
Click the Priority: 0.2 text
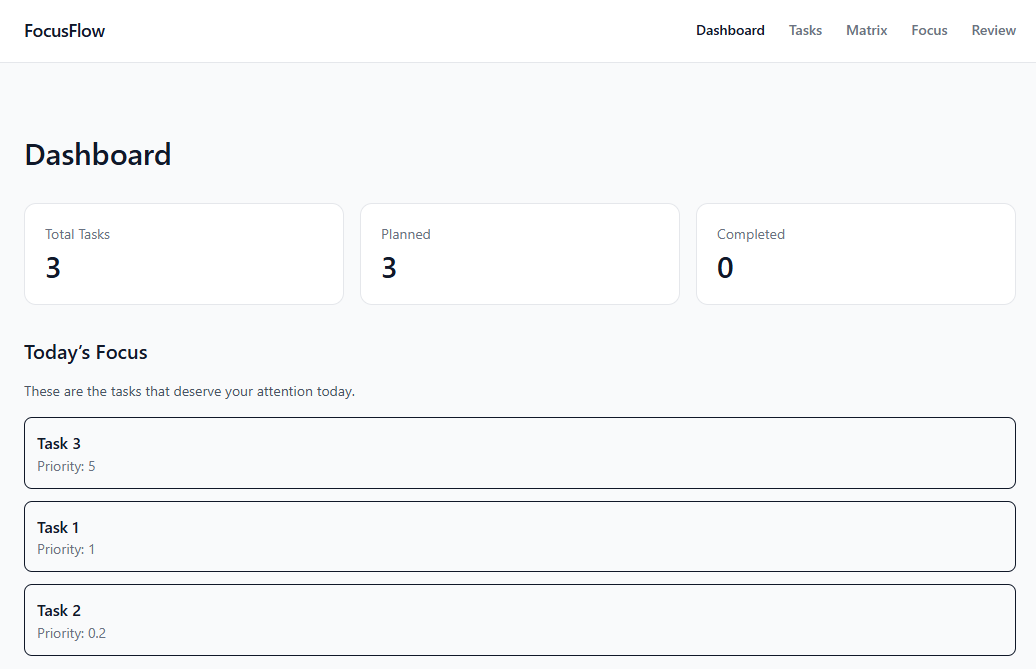click(71, 633)
